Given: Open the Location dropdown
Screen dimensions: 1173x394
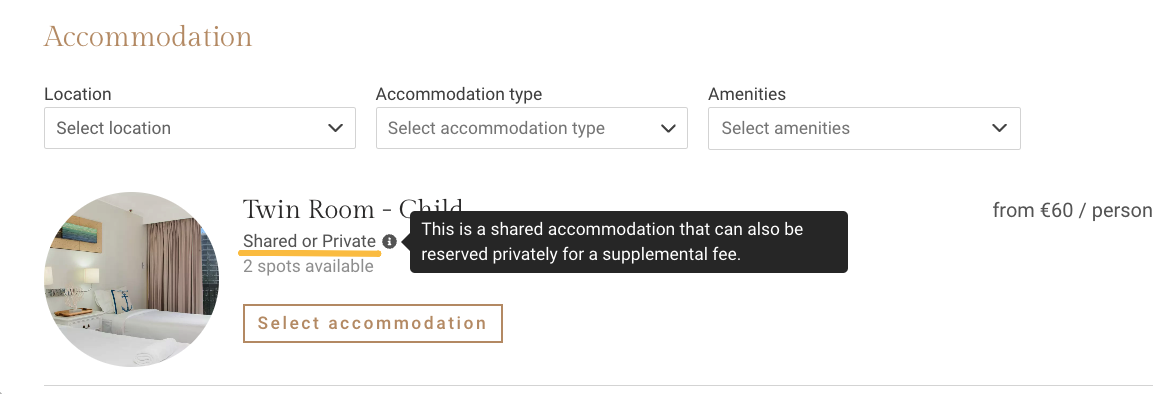Looking at the screenshot, I should pyautogui.click(x=200, y=128).
